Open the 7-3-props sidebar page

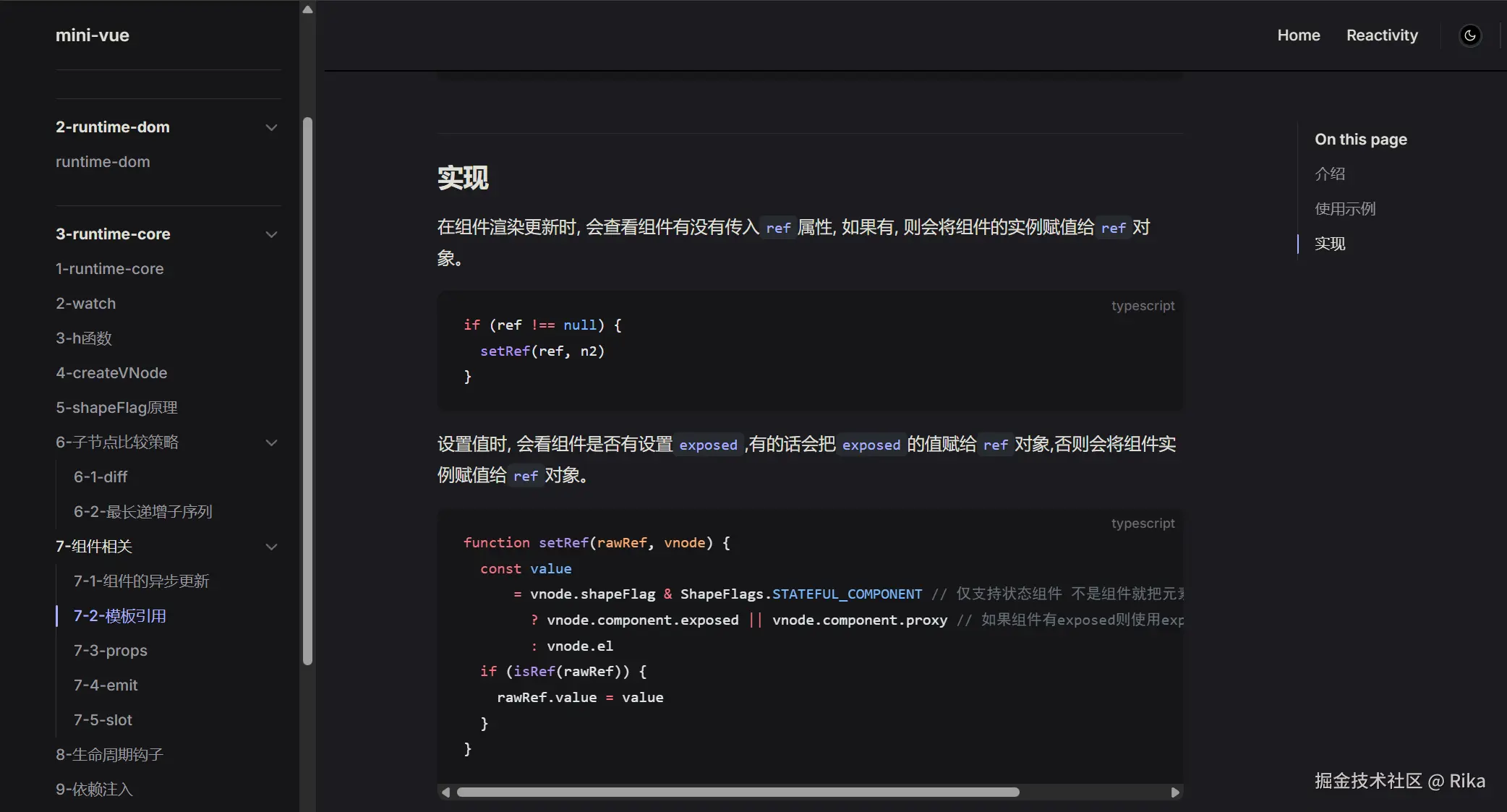coord(110,651)
